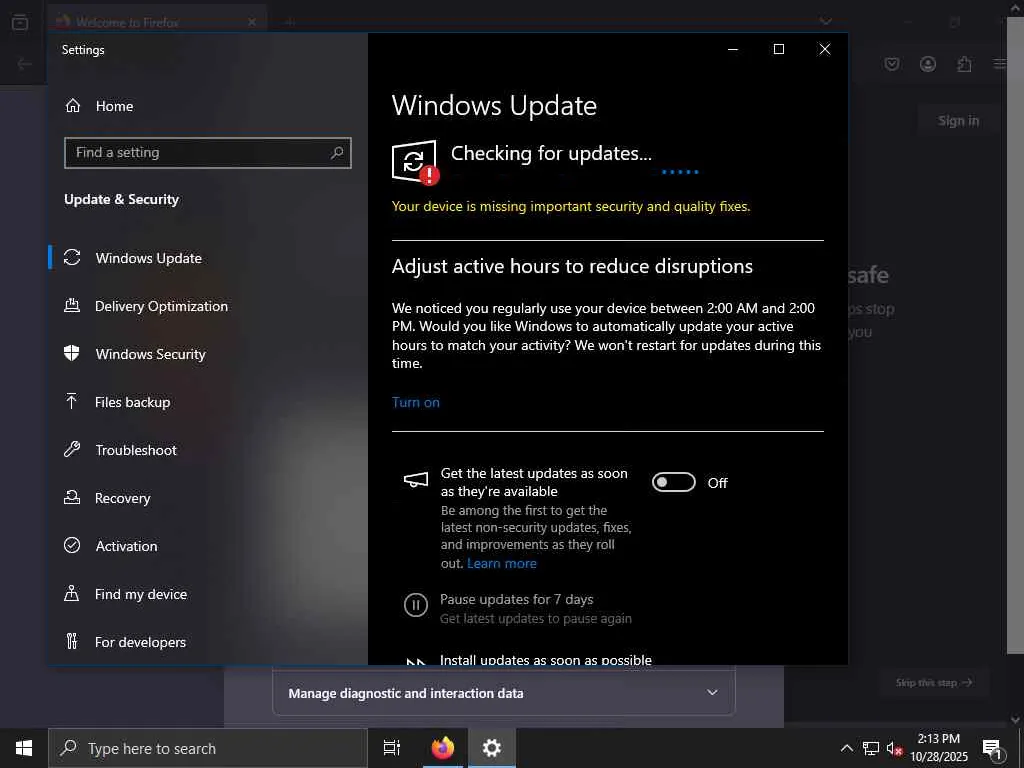Select Recovery in the sidebar
Image resolution: width=1024 pixels, height=768 pixels.
coord(122,498)
